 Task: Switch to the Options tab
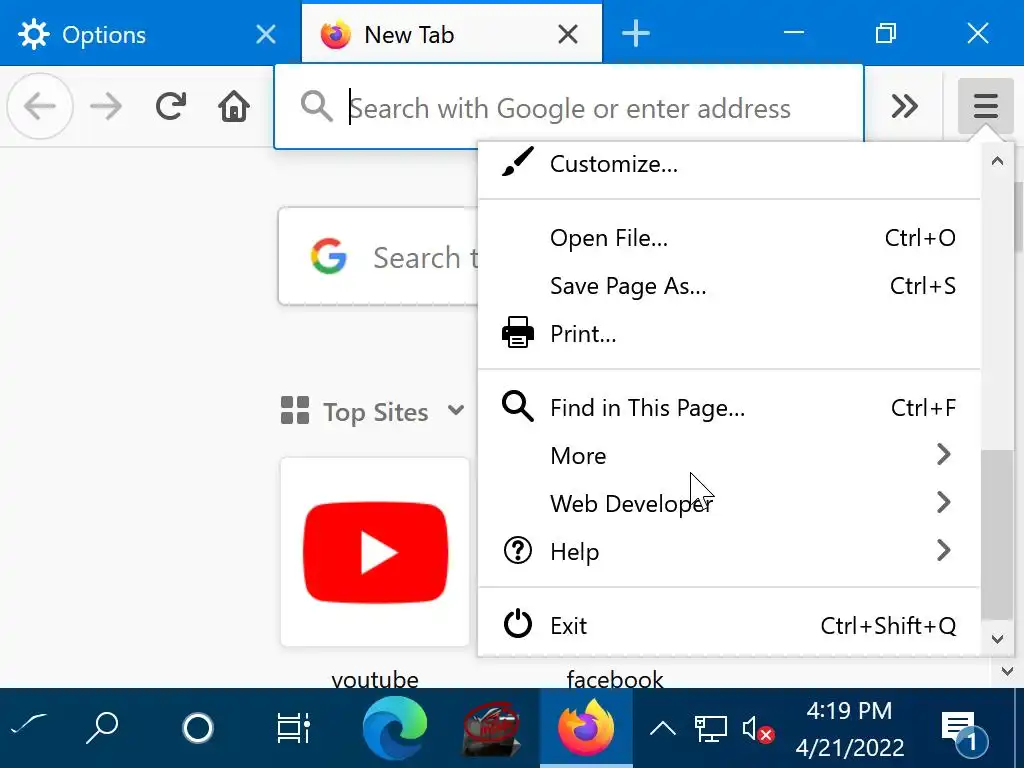150,34
